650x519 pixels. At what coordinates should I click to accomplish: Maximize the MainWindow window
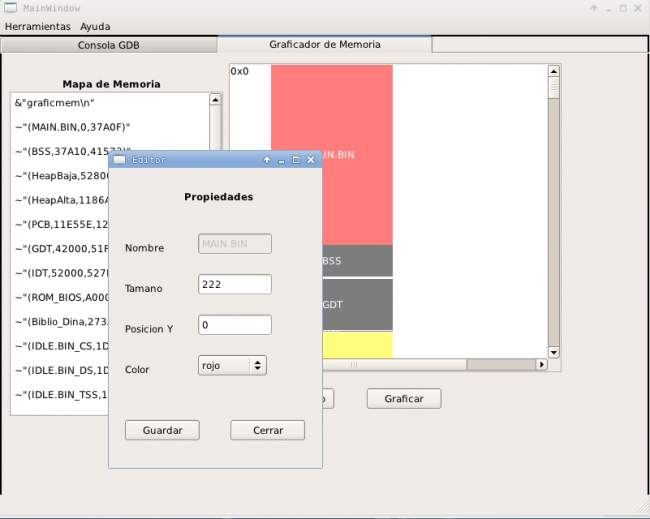623,8
